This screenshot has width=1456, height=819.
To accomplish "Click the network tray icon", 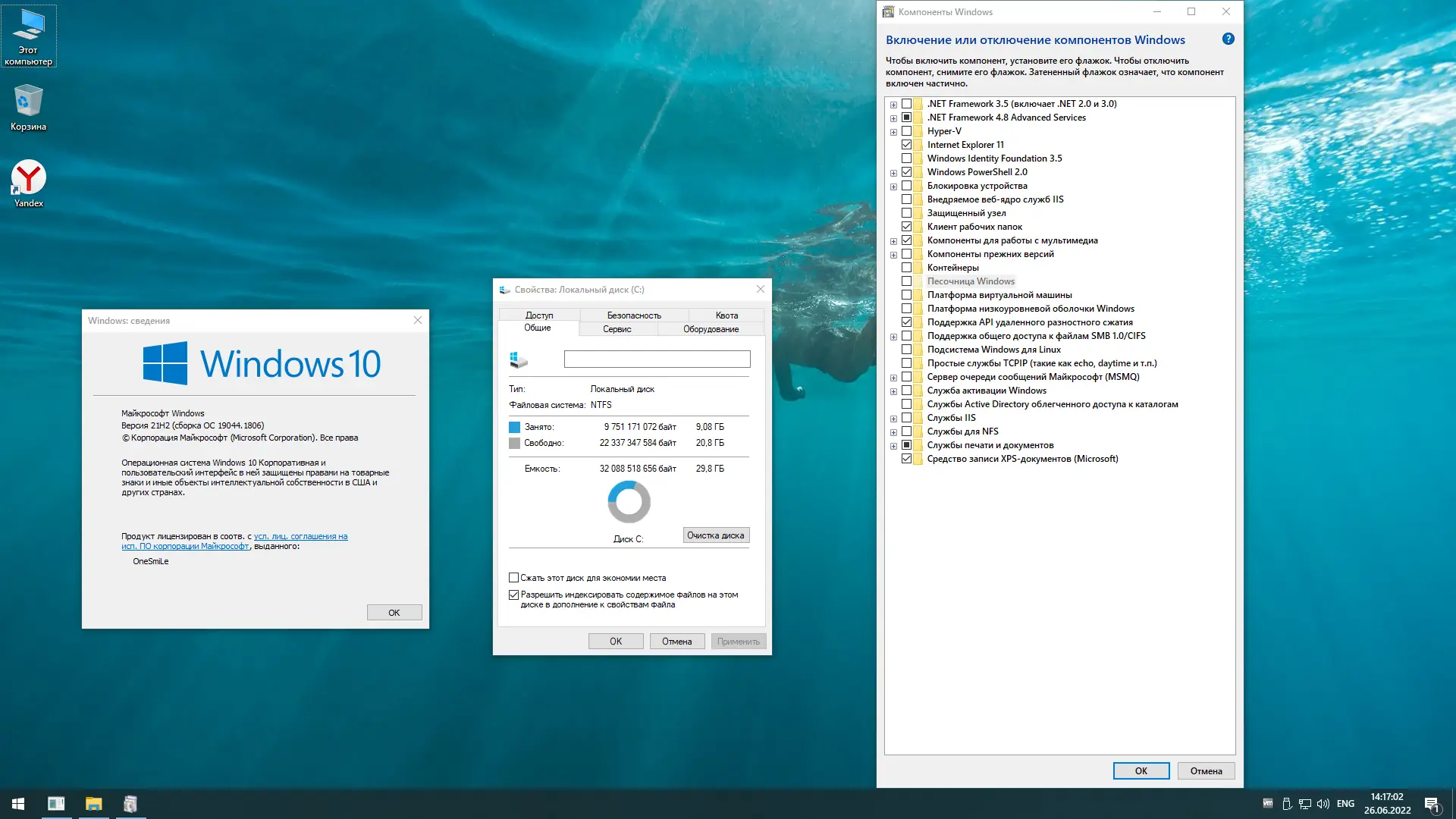I will pyautogui.click(x=1305, y=804).
